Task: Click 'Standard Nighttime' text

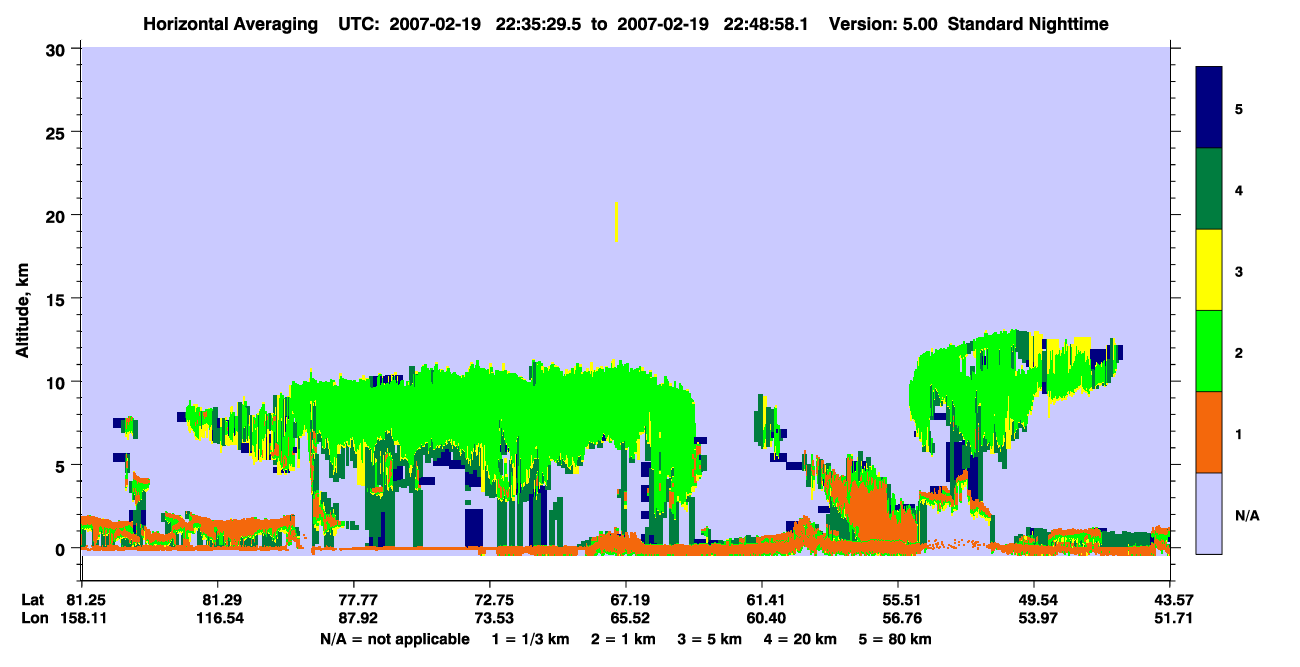Action: pyautogui.click(x=1028, y=23)
